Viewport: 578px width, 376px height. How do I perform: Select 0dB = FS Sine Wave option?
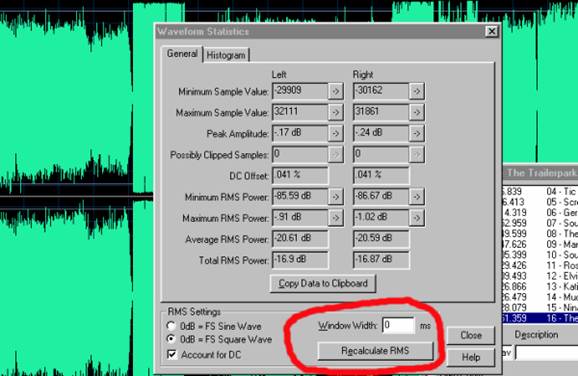[171, 326]
